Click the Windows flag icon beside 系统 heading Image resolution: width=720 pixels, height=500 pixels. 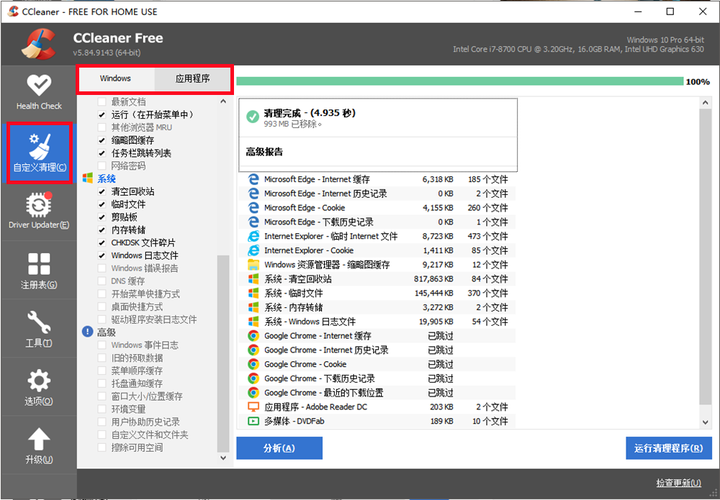point(87,178)
